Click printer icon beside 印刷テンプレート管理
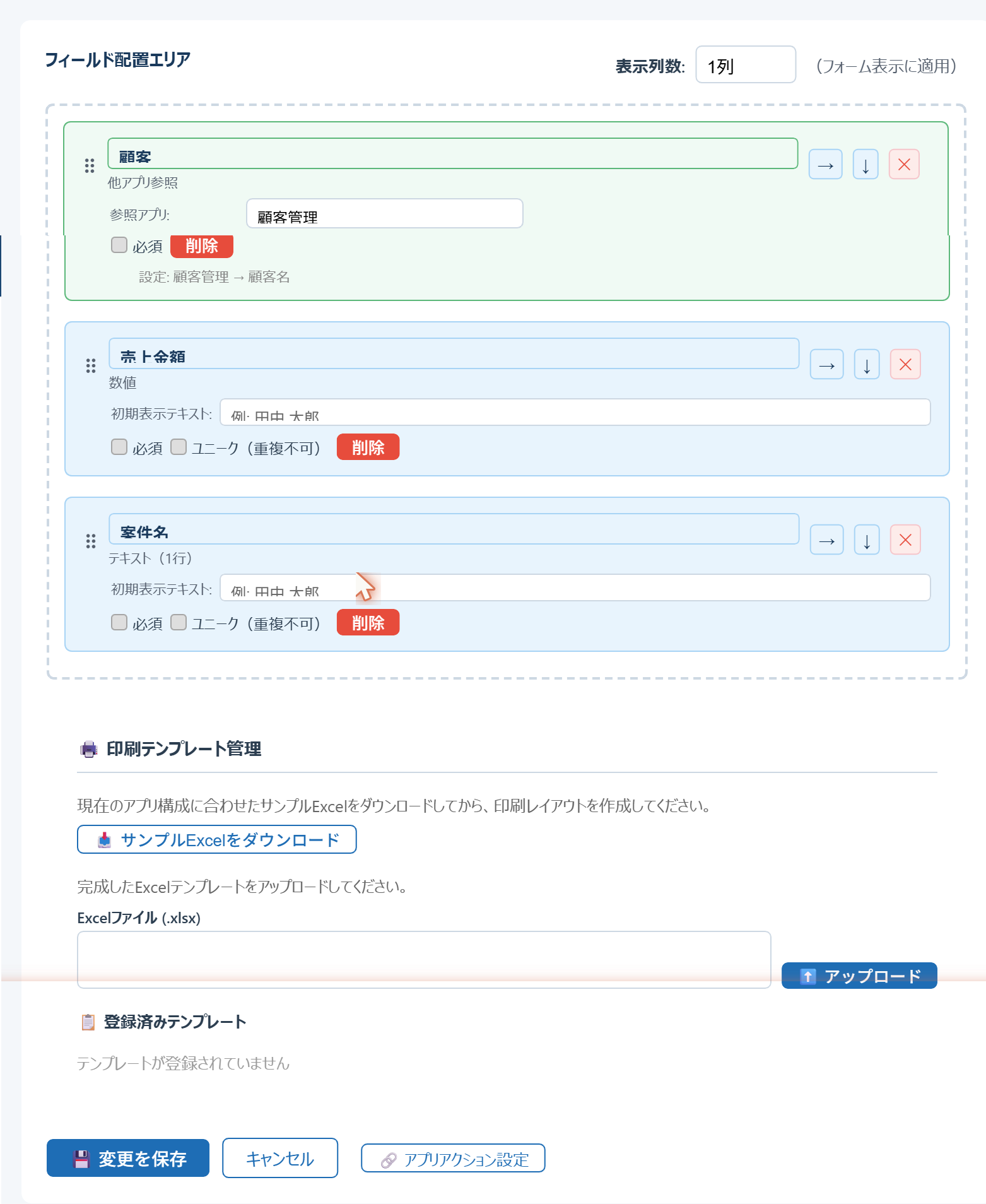The image size is (986, 1204). tap(89, 749)
